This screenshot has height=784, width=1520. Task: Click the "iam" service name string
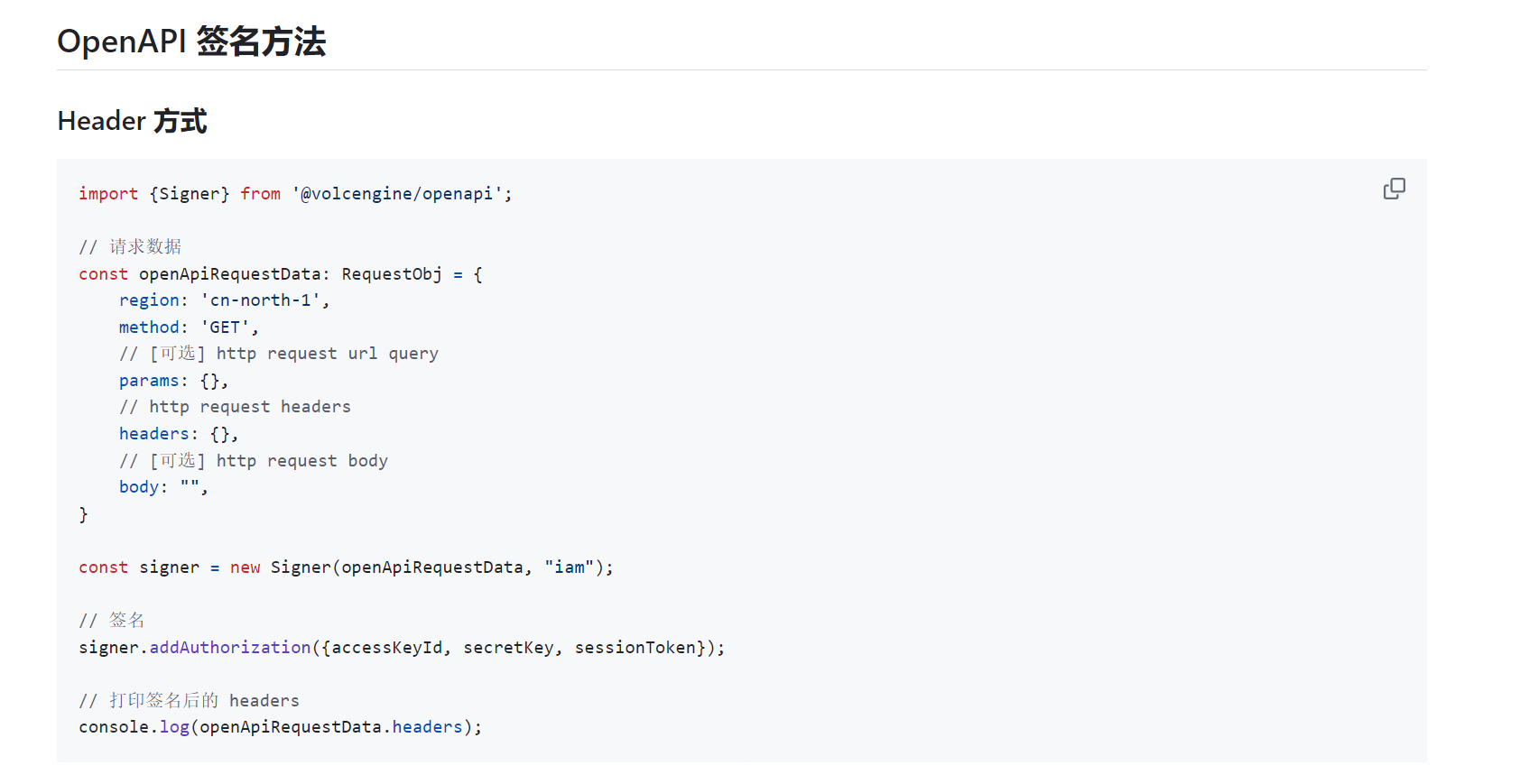(570, 567)
